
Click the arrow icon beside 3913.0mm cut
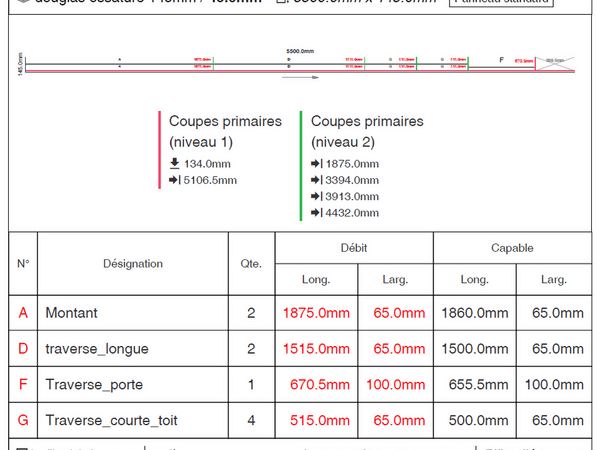(x=317, y=196)
